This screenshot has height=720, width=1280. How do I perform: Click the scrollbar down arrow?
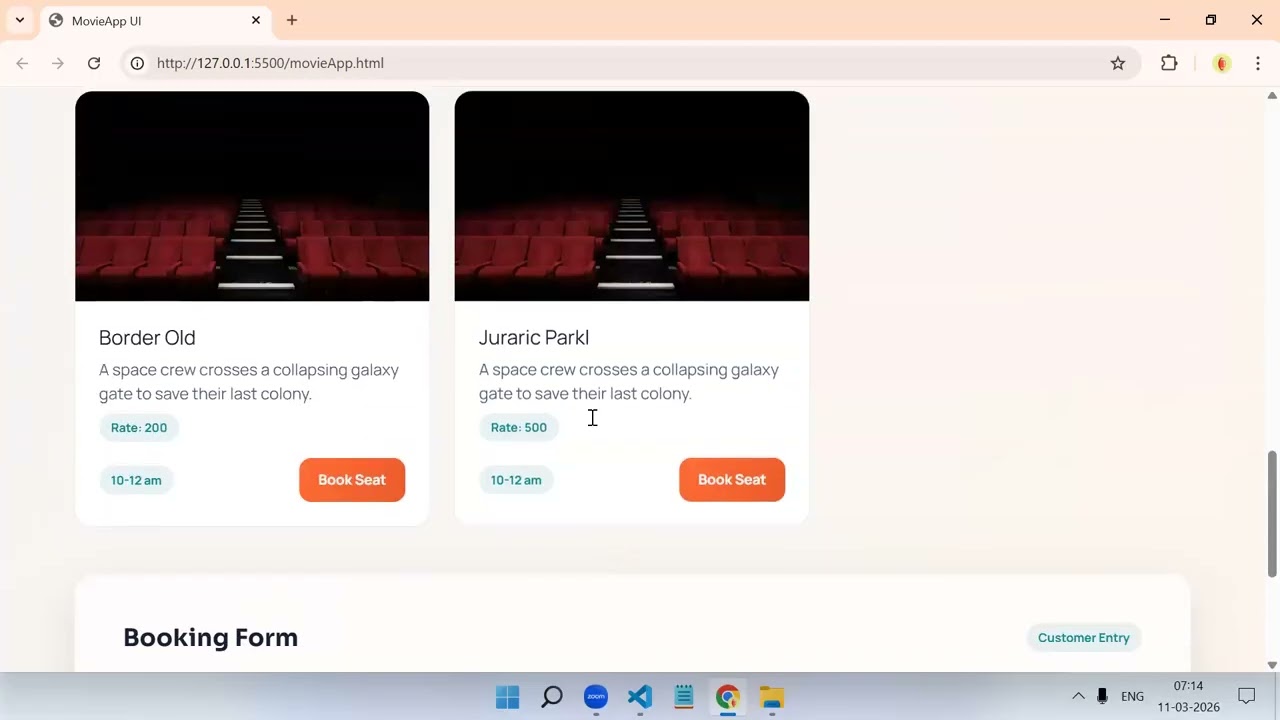(x=1272, y=665)
